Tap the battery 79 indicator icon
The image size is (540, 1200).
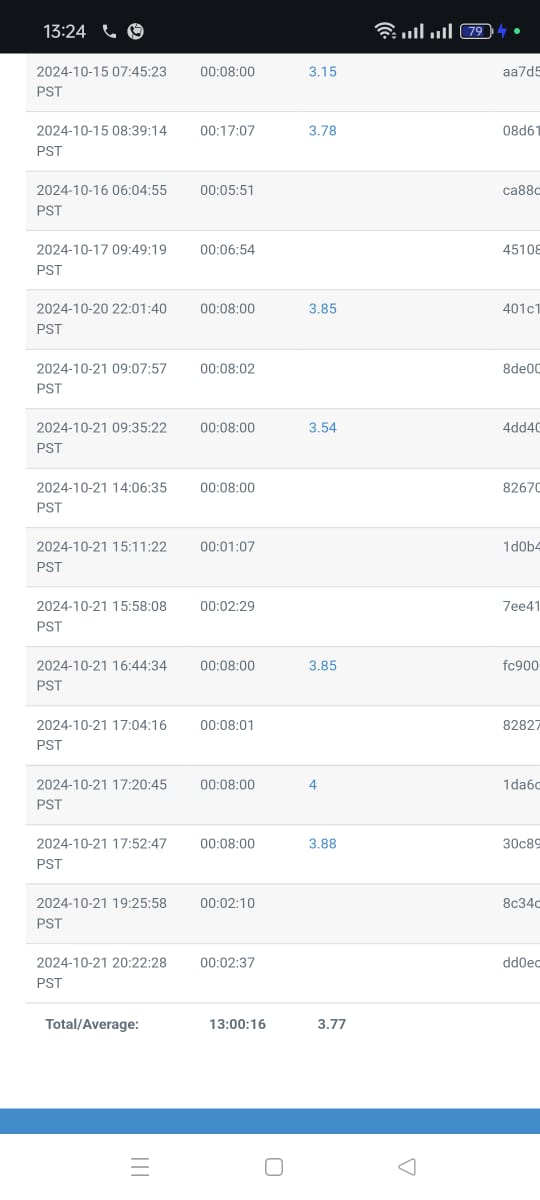(x=474, y=31)
